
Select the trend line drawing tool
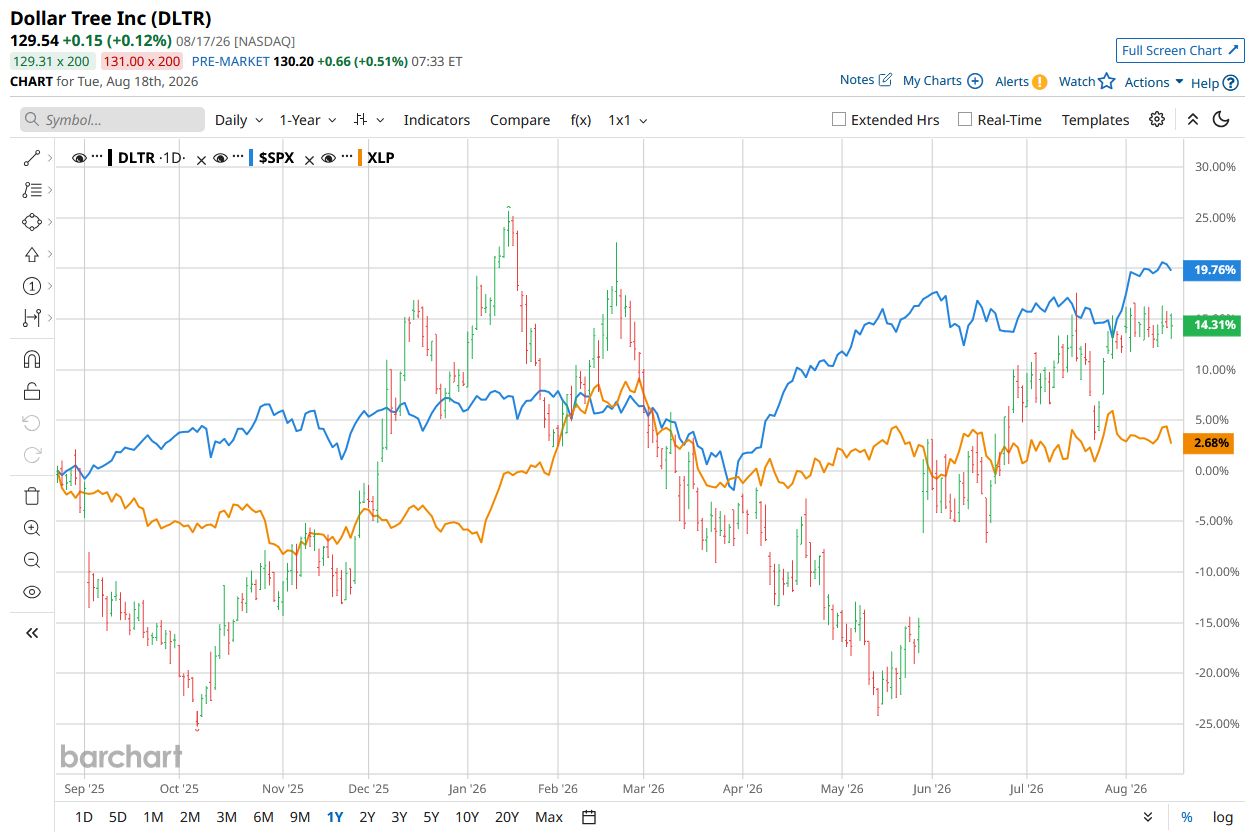31,158
